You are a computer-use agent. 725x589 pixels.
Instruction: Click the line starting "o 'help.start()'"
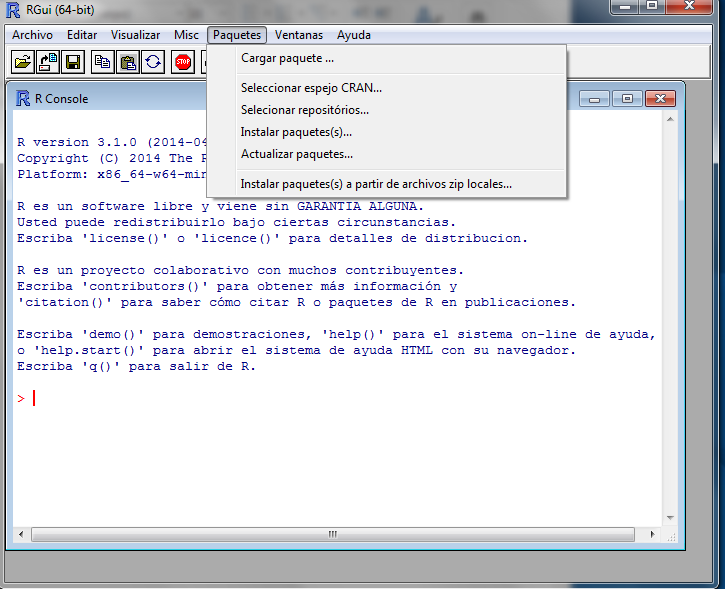tap(296, 350)
